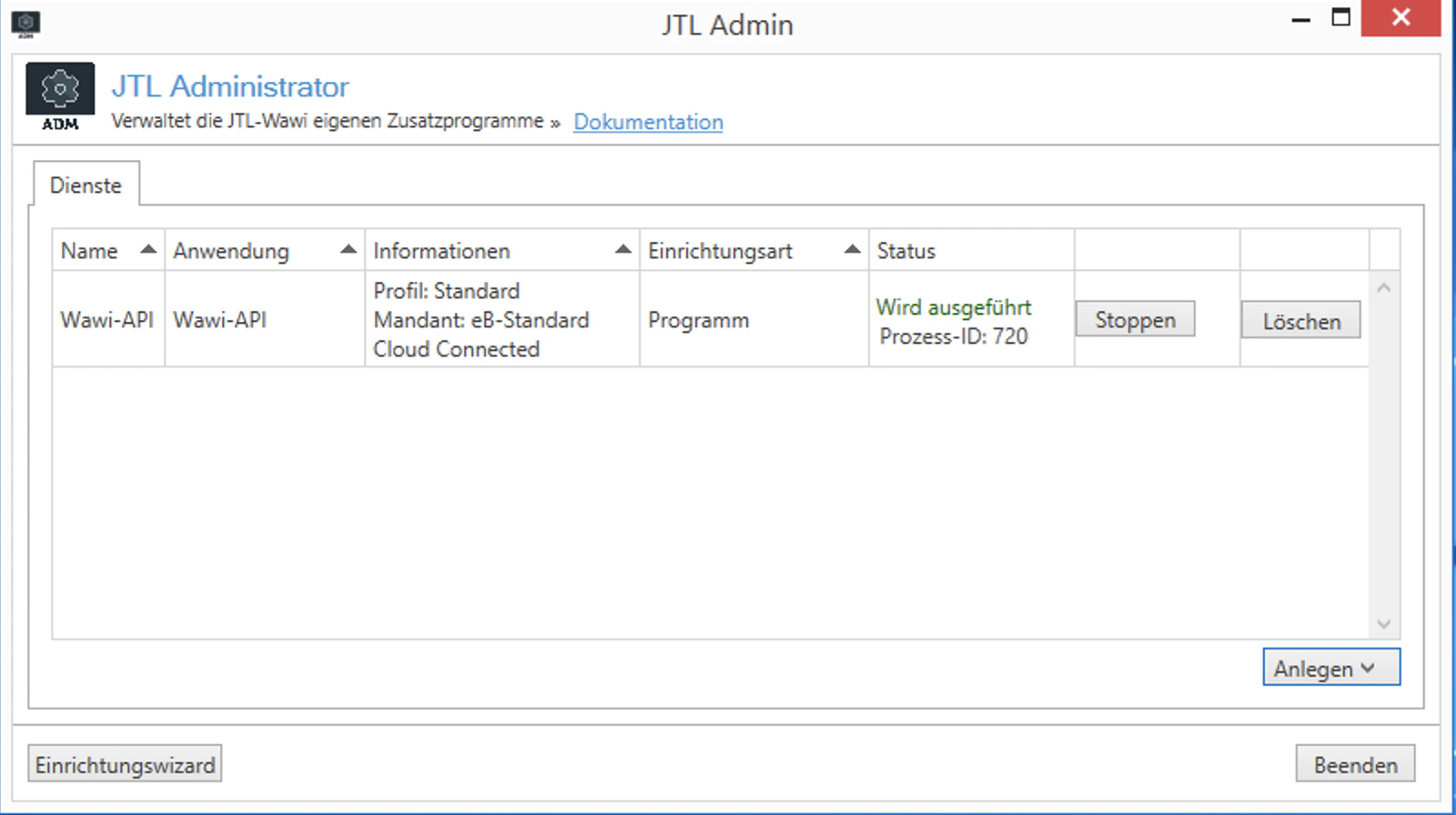Click the Status column header
Screen dimensions: 1456x815
pyautogui.click(x=971, y=250)
